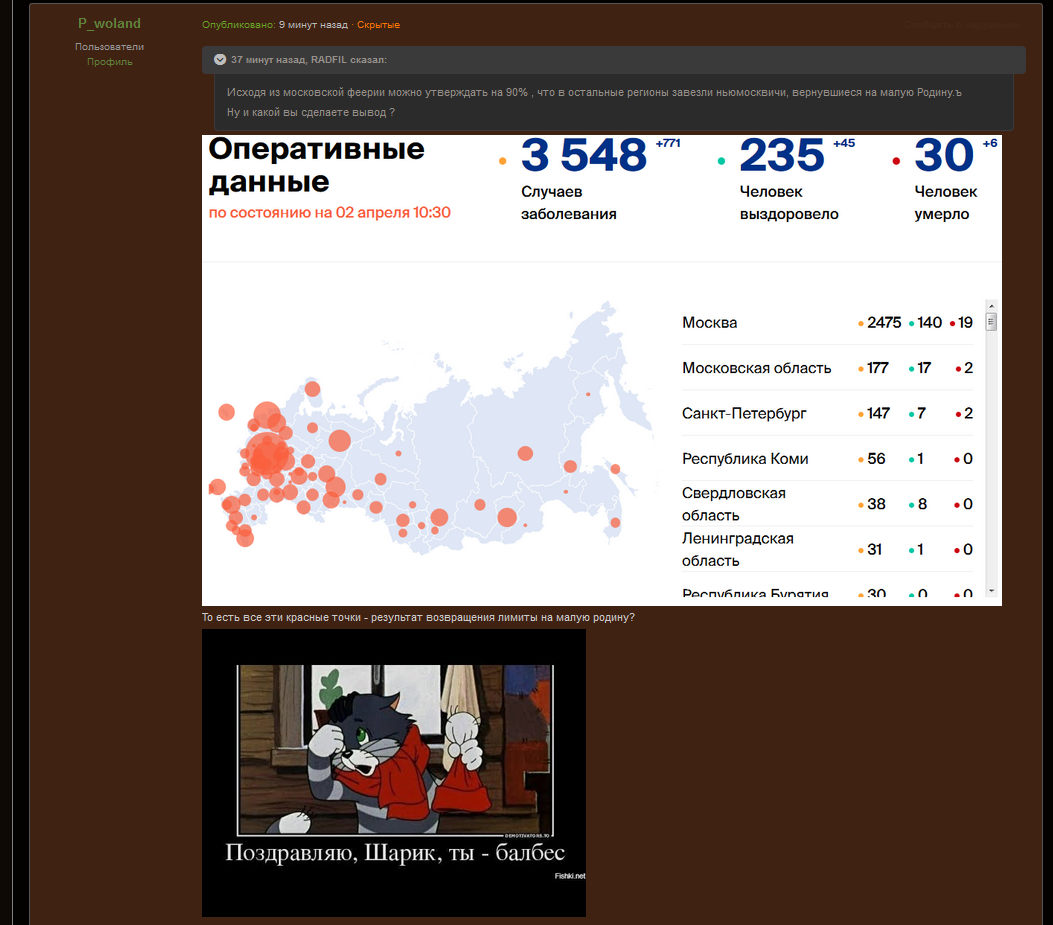The image size is (1053, 925).
Task: Click the 3 548 cases total number
Action: [x=584, y=155]
